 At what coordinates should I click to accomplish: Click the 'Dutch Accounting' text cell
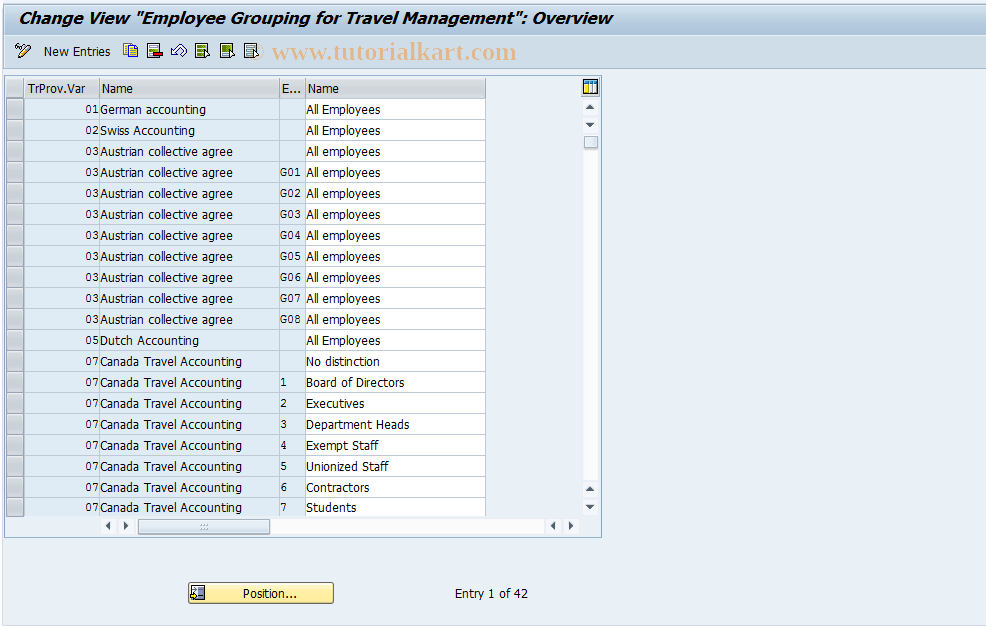point(189,340)
